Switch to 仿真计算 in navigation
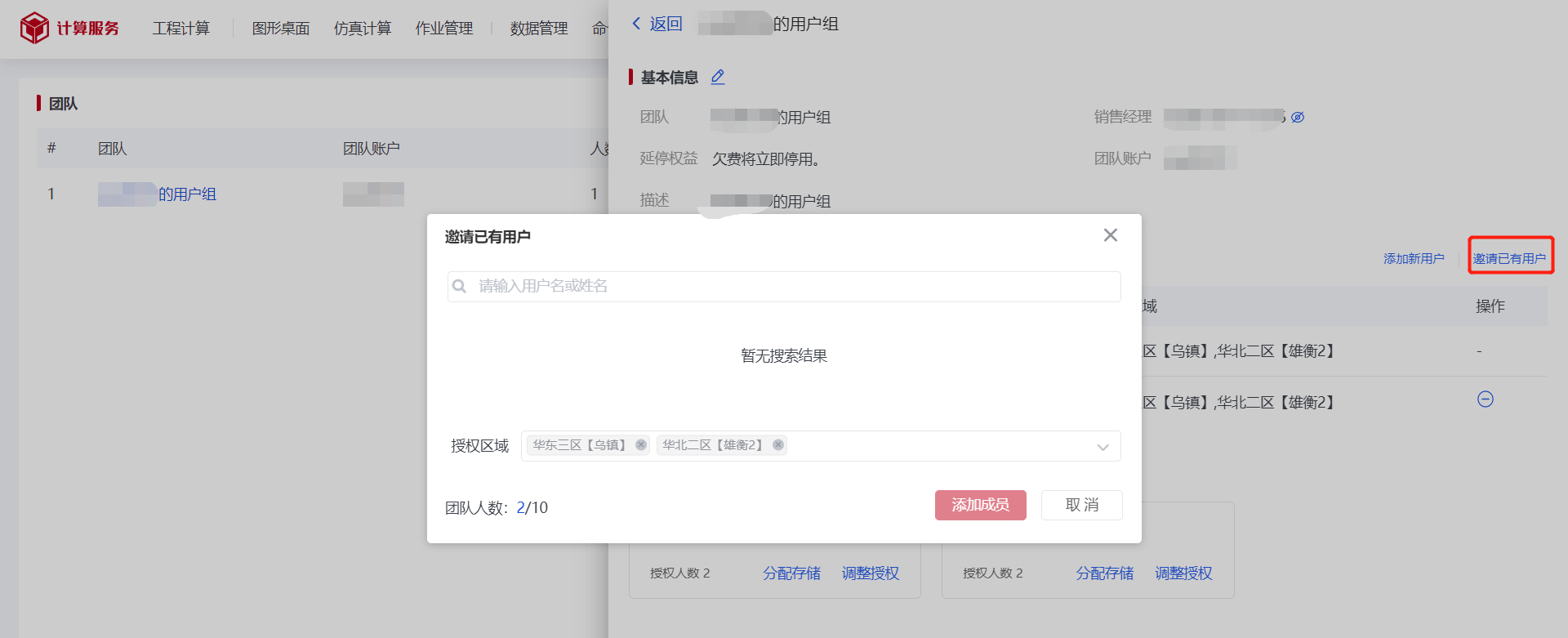The image size is (1568, 638). point(362,29)
